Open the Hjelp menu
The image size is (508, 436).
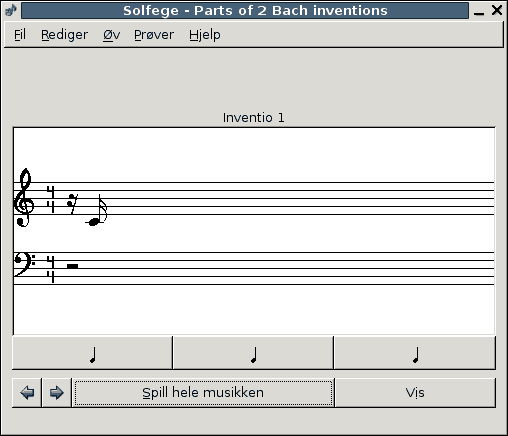click(205, 35)
